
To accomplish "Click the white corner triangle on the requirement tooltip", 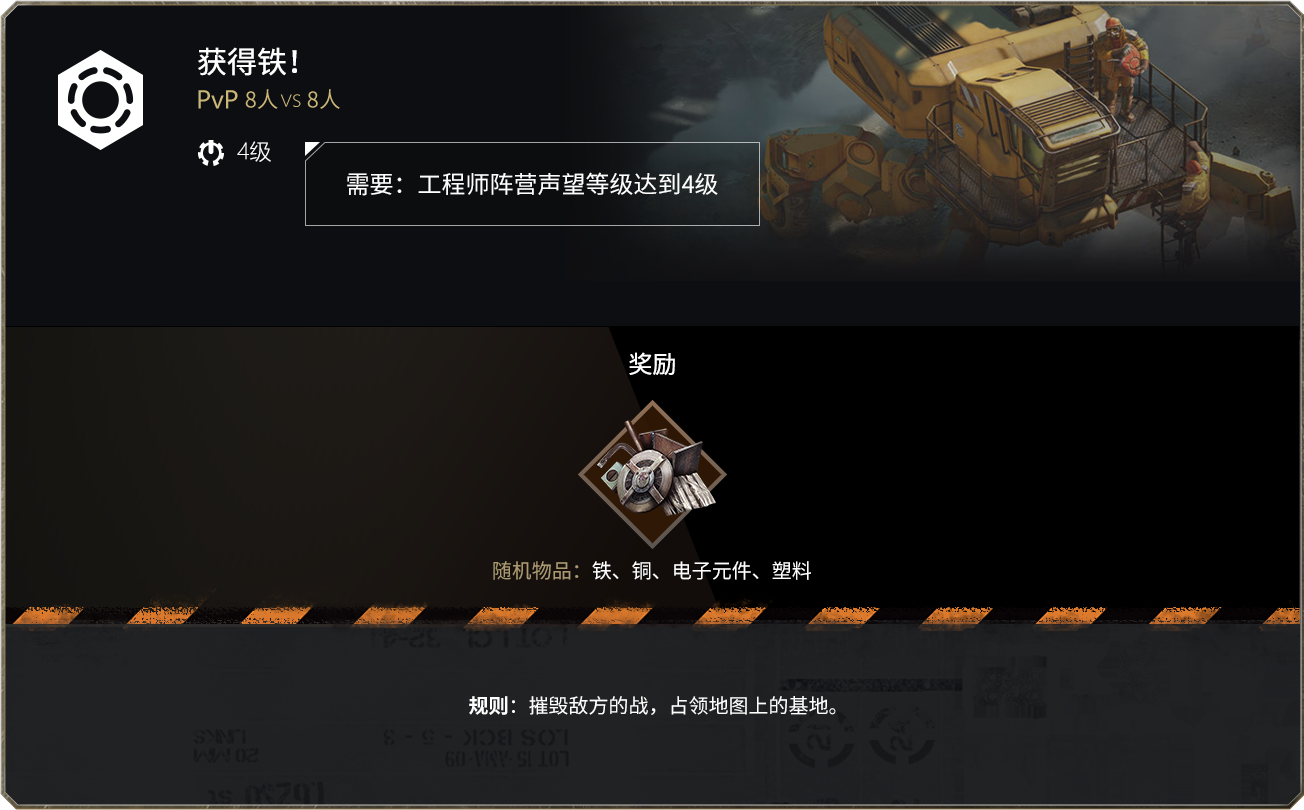I will [x=312, y=149].
